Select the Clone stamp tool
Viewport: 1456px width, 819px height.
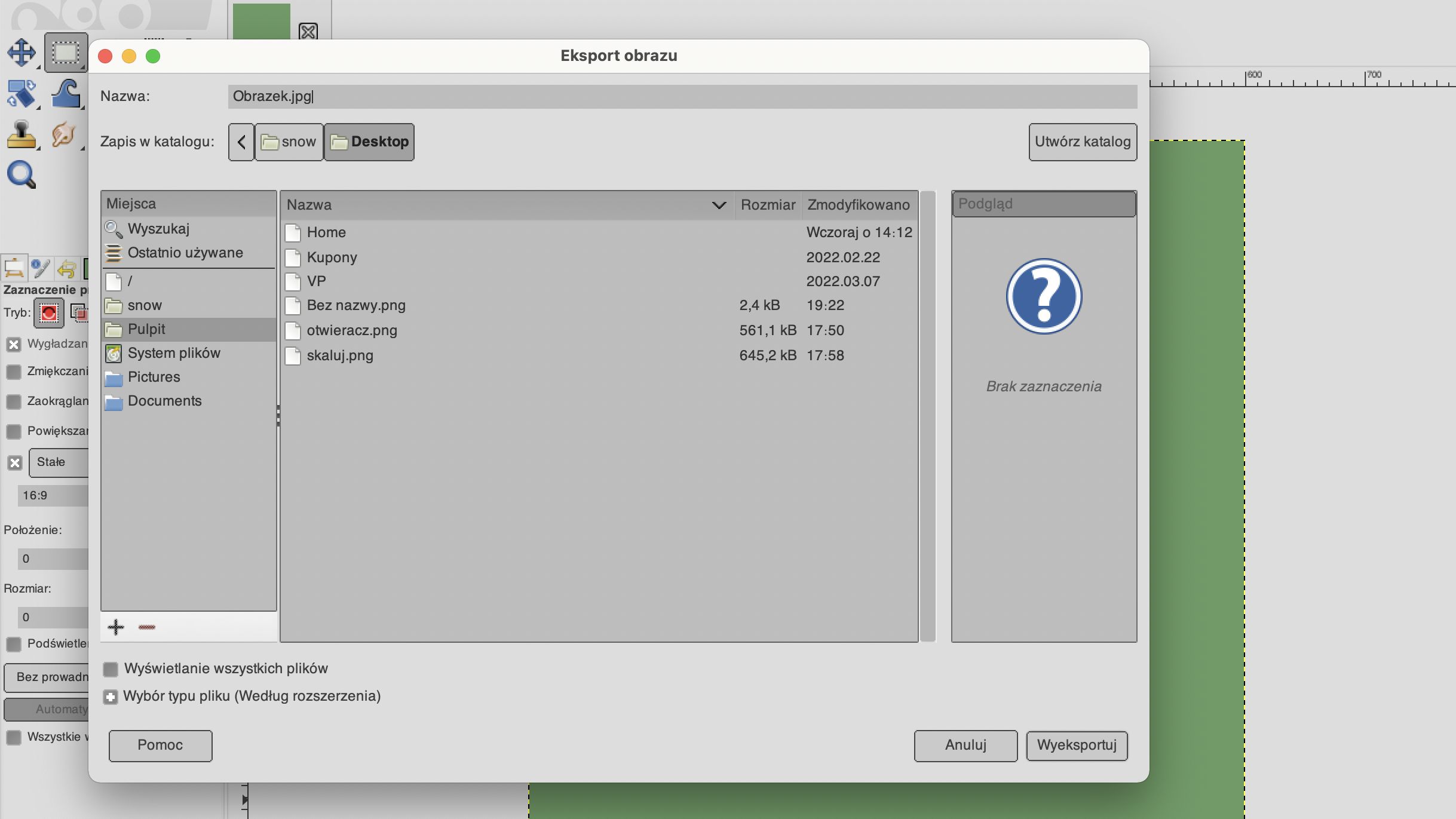22,134
